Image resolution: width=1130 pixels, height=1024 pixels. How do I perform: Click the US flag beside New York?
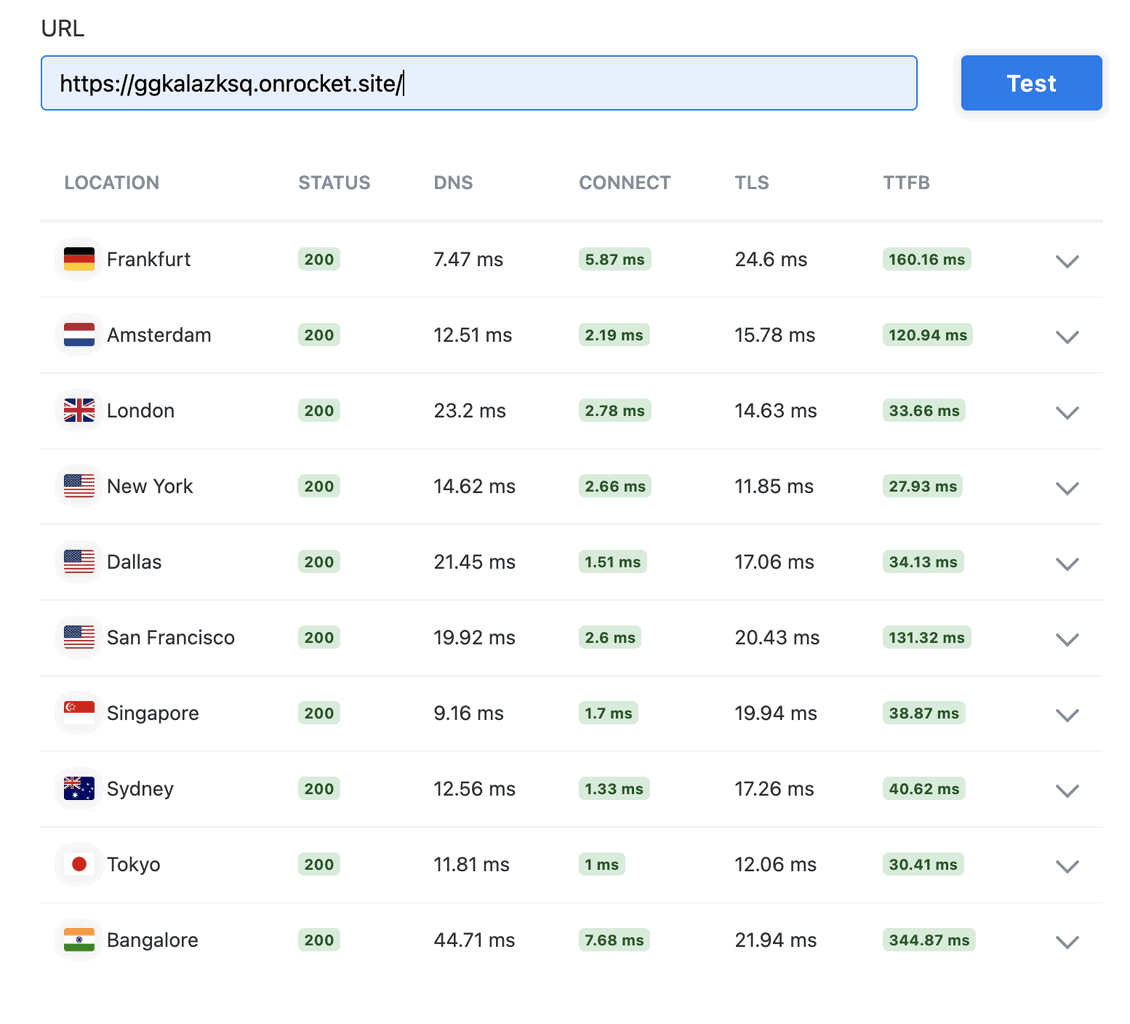click(x=79, y=487)
